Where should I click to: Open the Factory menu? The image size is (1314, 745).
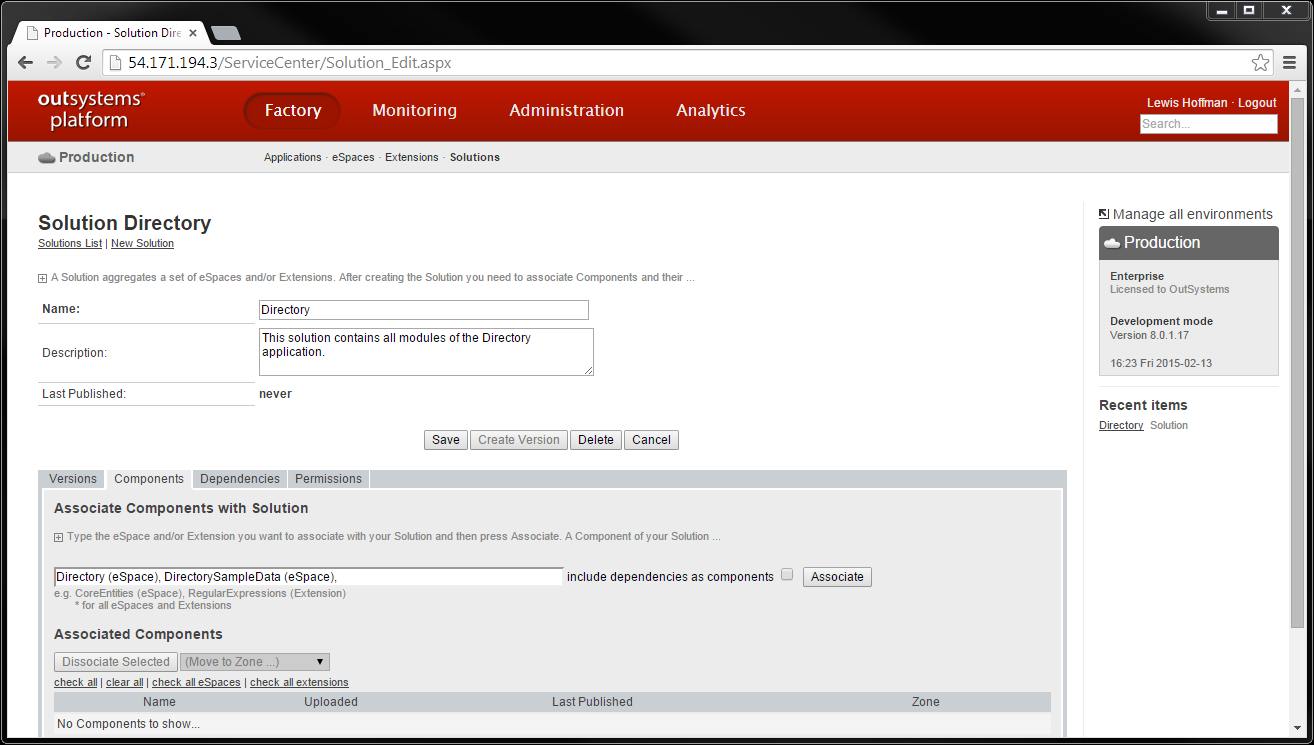click(x=292, y=110)
